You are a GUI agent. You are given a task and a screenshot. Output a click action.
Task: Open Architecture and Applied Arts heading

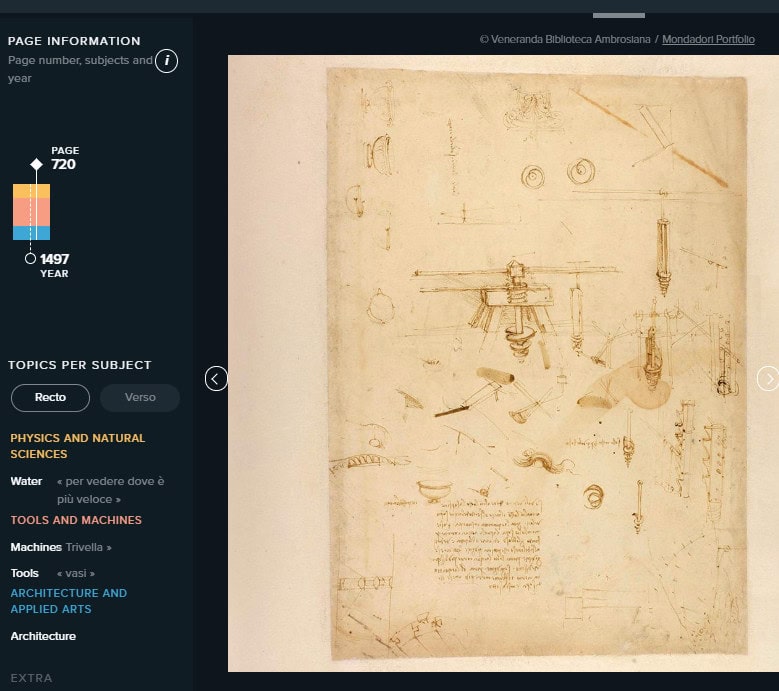tap(69, 601)
